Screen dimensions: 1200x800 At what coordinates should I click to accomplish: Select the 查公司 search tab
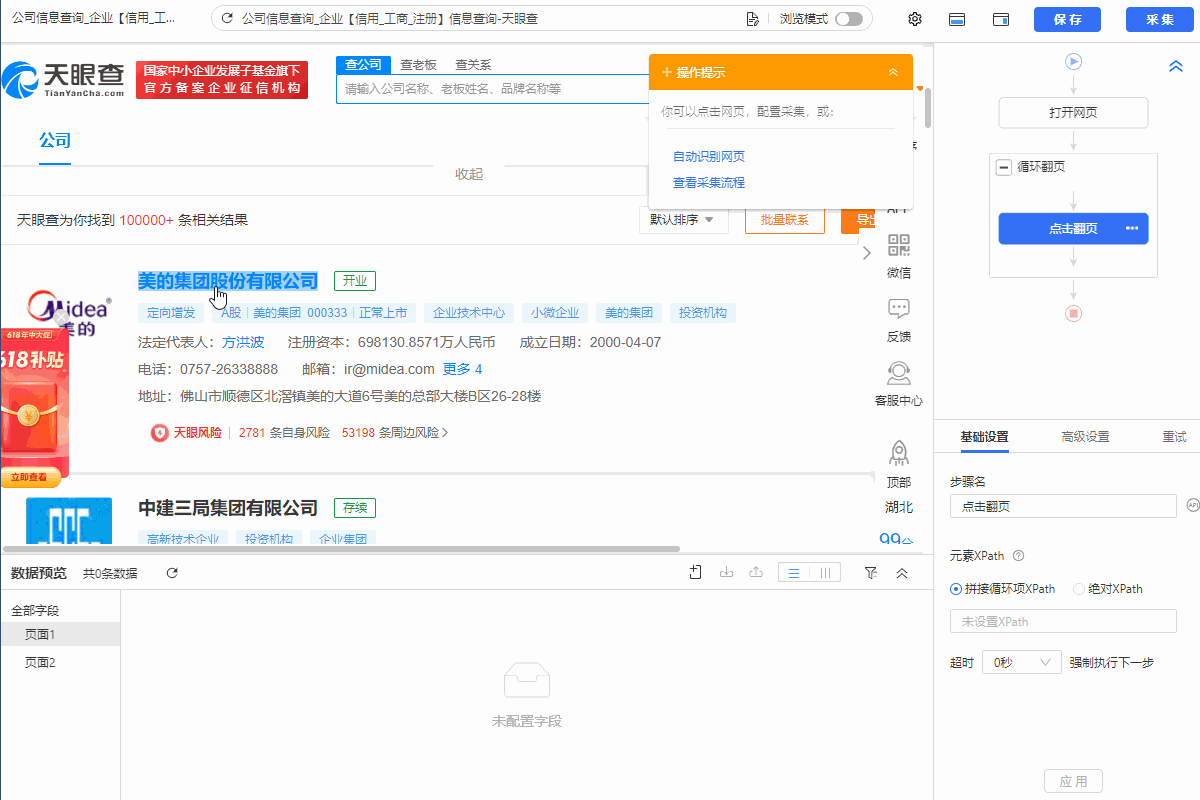(363, 64)
